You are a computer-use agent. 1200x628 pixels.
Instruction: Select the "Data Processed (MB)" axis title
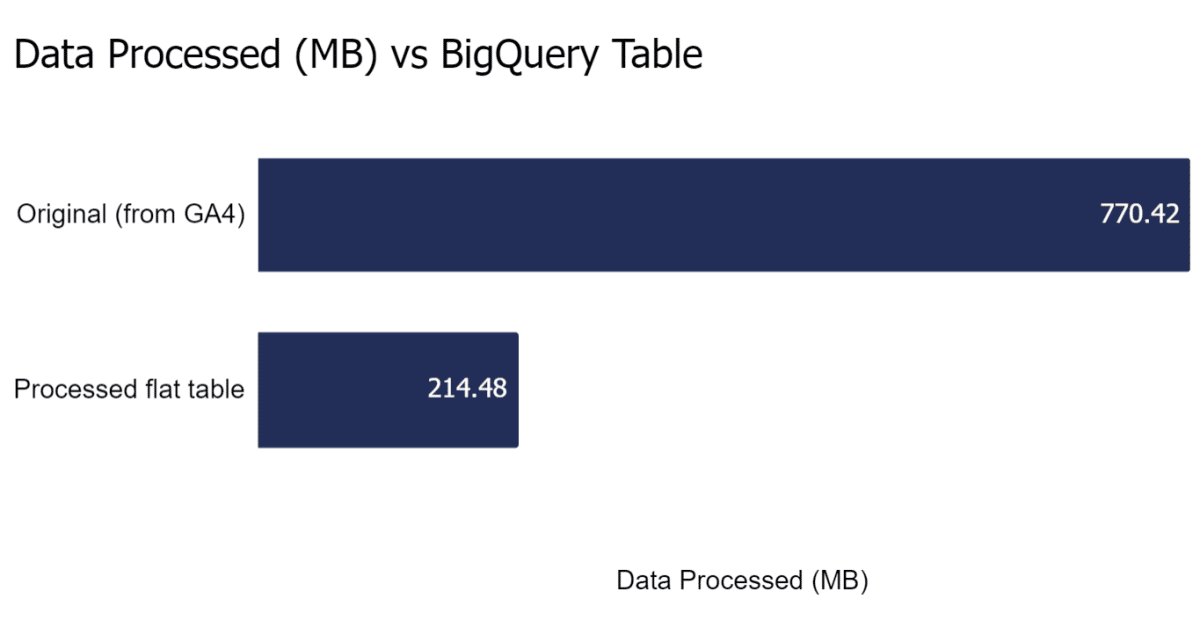(741, 581)
